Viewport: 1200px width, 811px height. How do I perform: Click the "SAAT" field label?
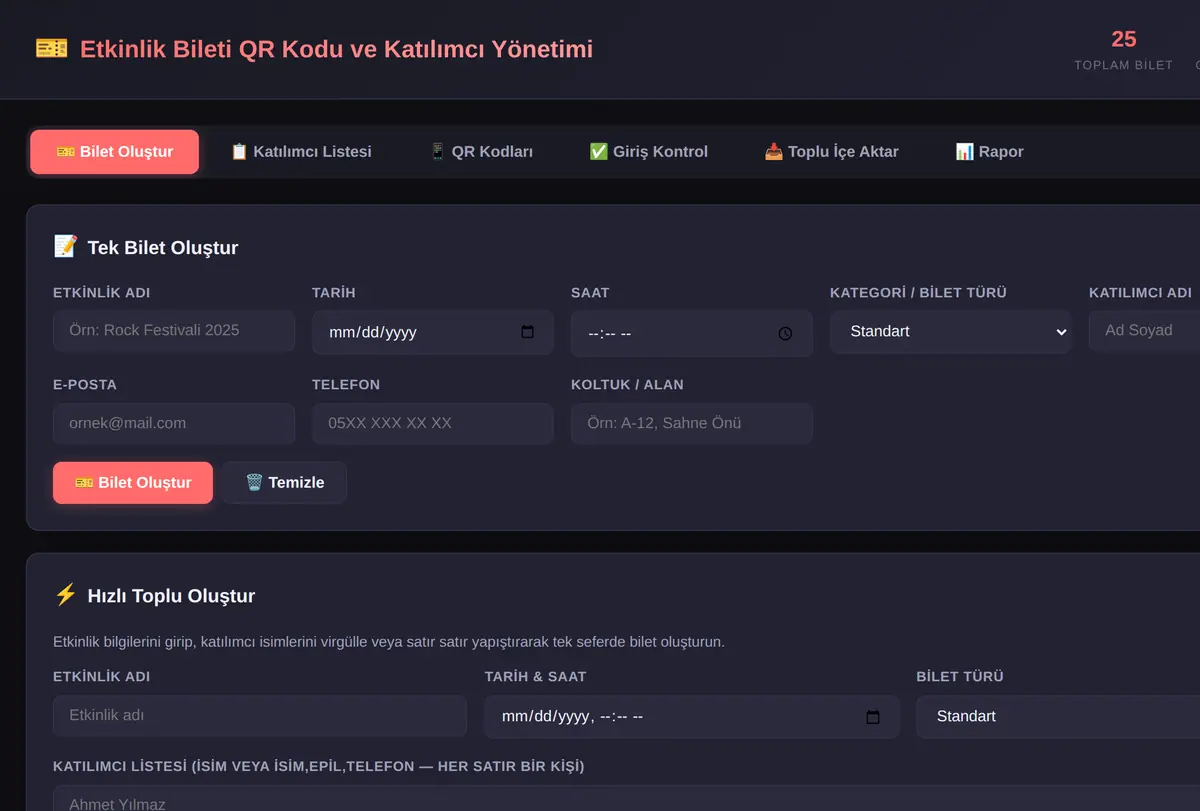(590, 293)
